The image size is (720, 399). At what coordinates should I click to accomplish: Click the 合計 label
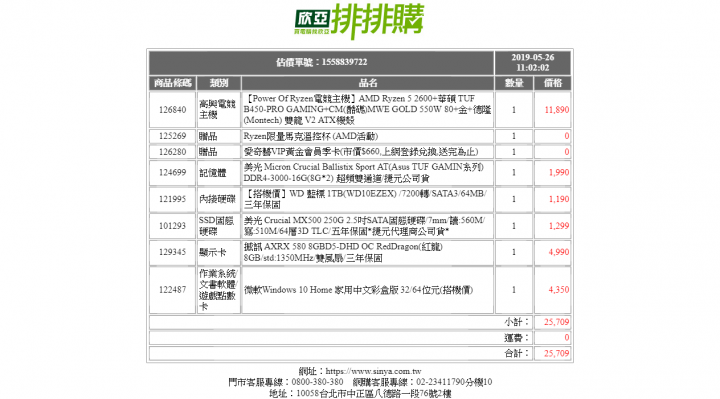pos(517,354)
